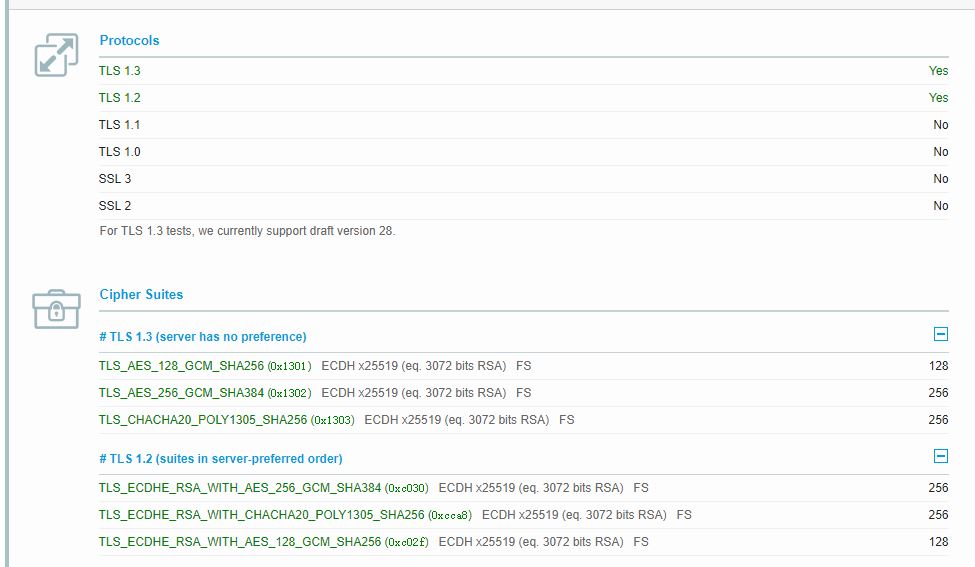The width and height of the screenshot is (975, 567).
Task: Click the No value for SSL 2
Action: click(x=941, y=206)
